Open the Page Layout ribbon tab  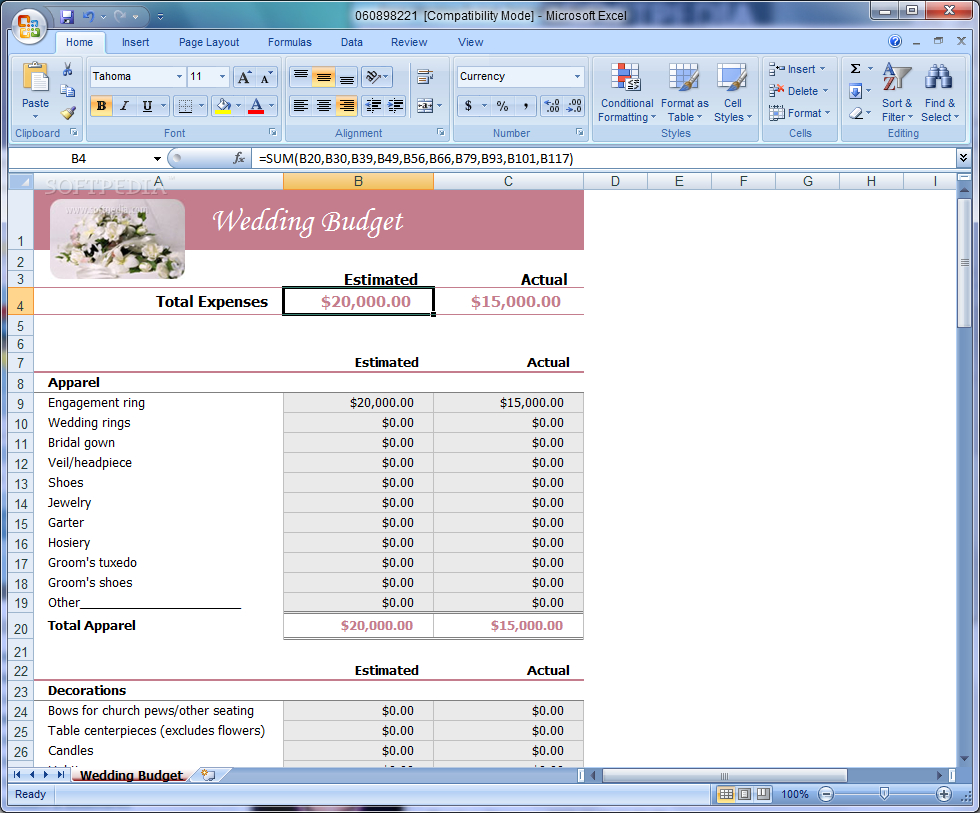[x=209, y=42]
